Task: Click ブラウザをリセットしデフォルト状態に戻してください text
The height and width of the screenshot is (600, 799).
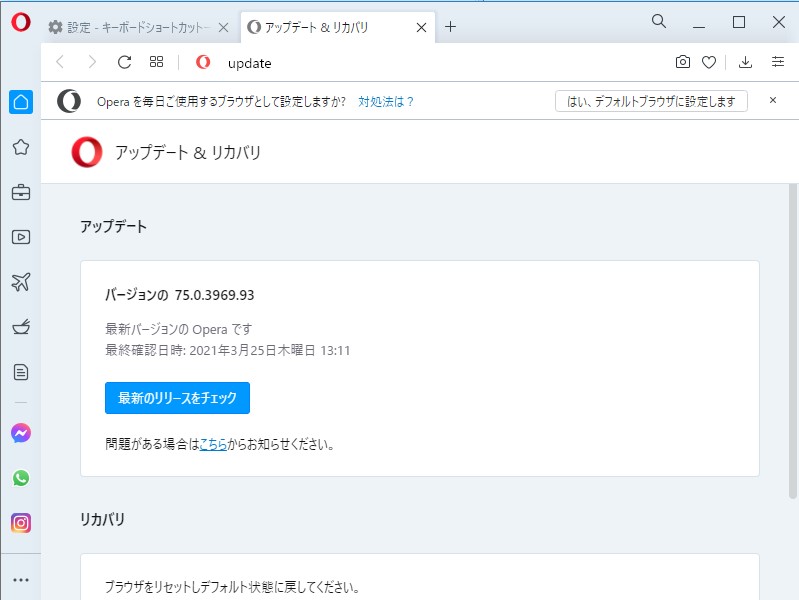Action: pos(232,587)
